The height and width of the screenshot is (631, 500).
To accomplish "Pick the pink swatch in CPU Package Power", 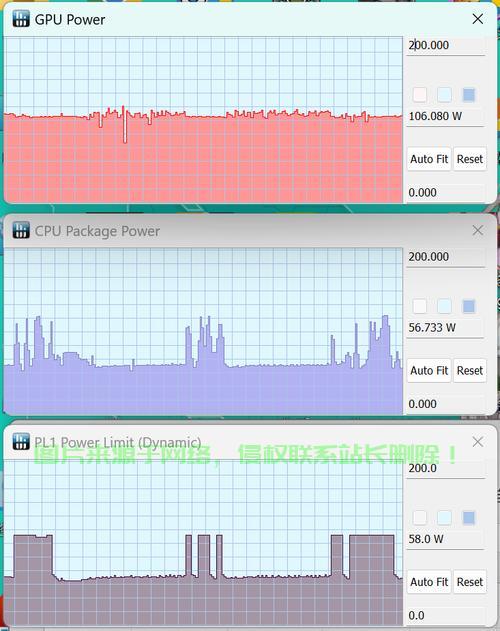I will pyautogui.click(x=420, y=306).
